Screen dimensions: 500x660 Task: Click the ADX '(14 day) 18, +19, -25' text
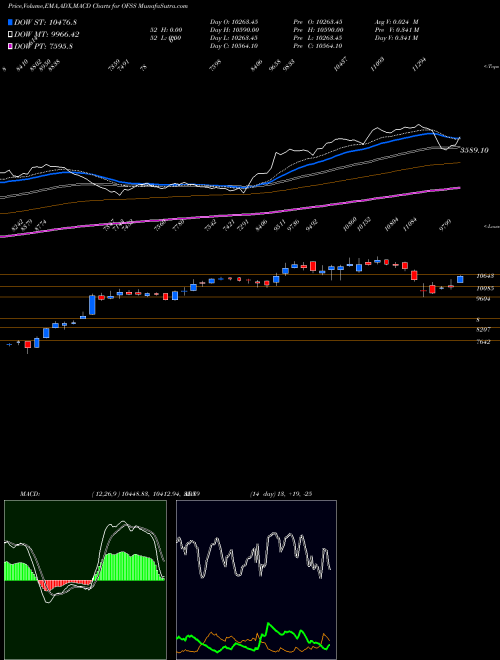pyautogui.click(x=280, y=494)
